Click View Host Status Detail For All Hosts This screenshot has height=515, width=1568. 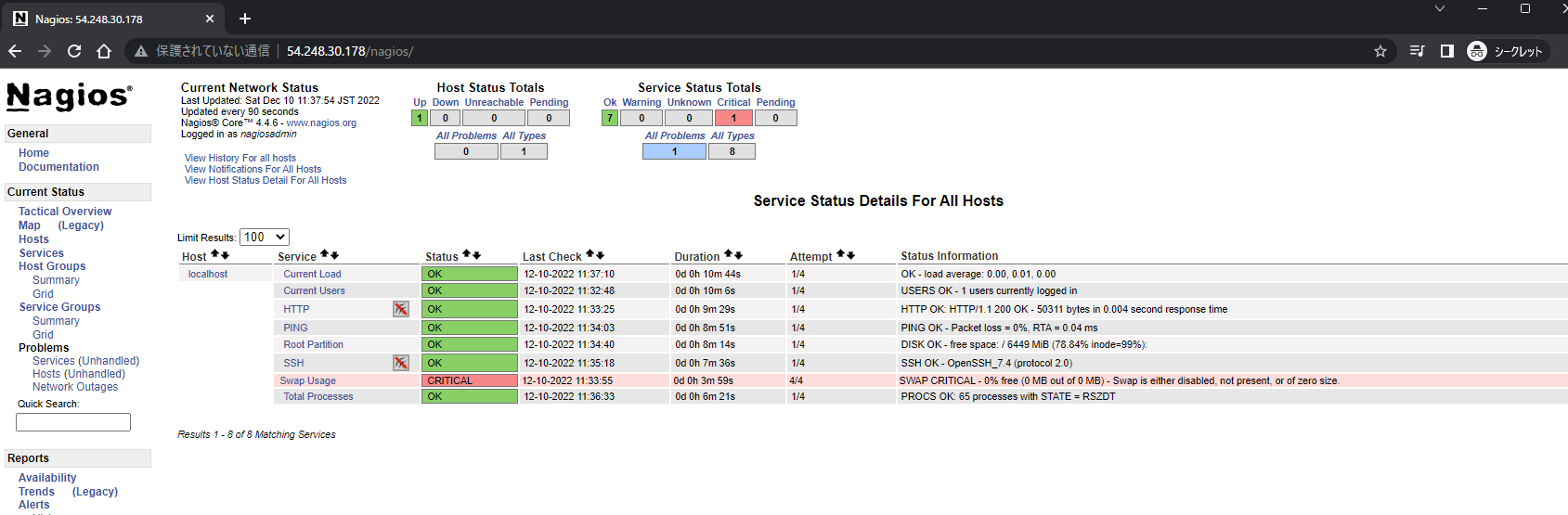coord(266,181)
